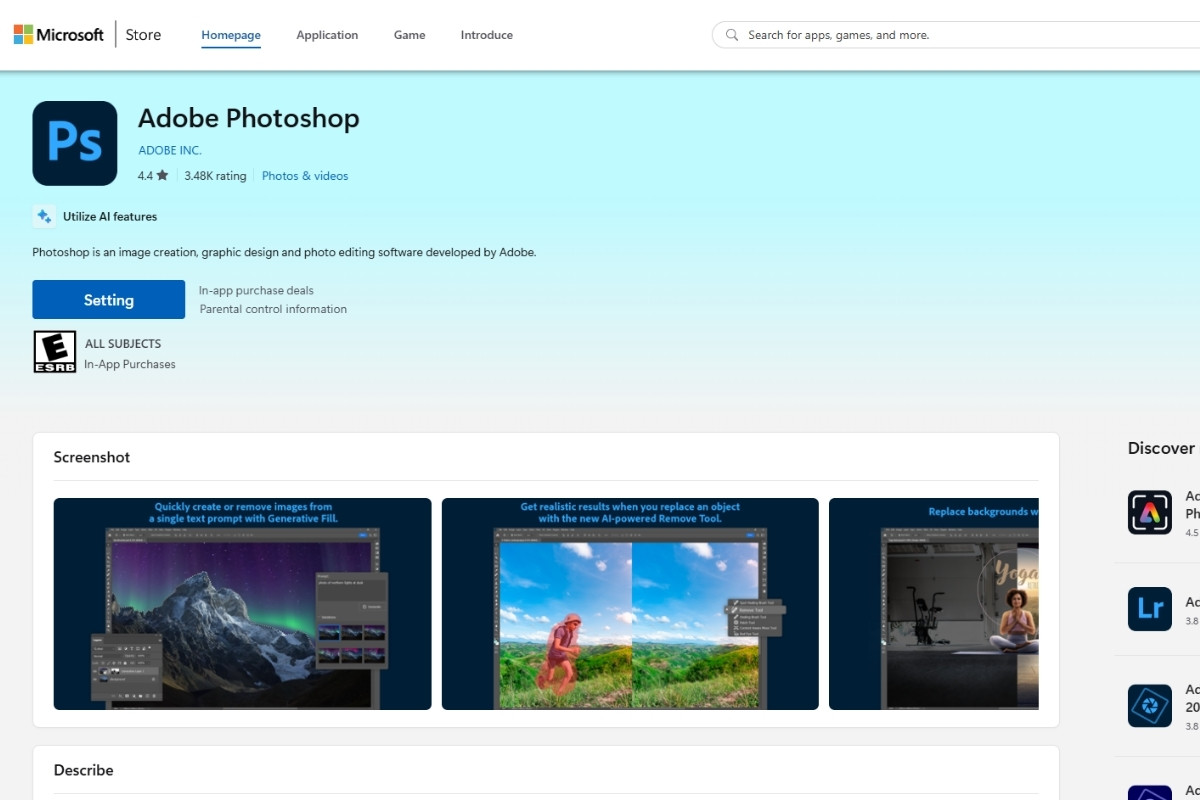Open the Photoshop Elements icon in Discover
Image resolution: width=1200 pixels, height=800 pixels.
coord(1149,706)
